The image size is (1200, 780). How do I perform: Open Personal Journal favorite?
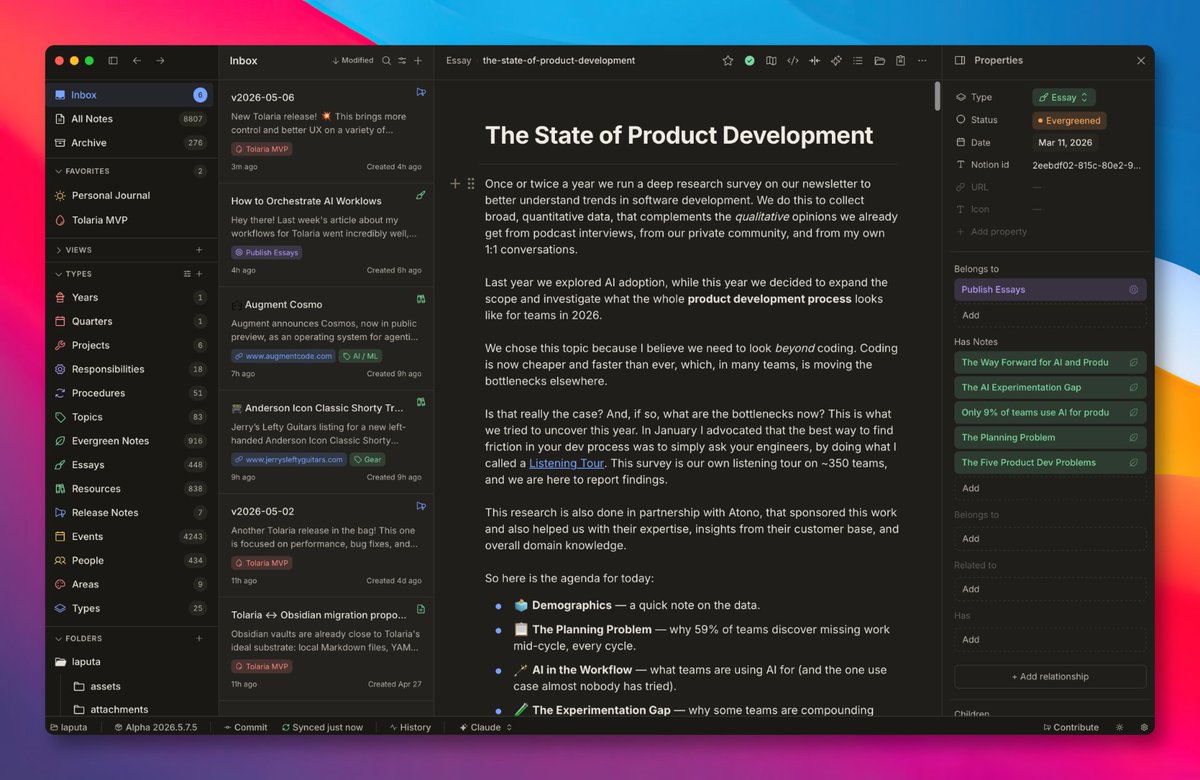coord(129,196)
